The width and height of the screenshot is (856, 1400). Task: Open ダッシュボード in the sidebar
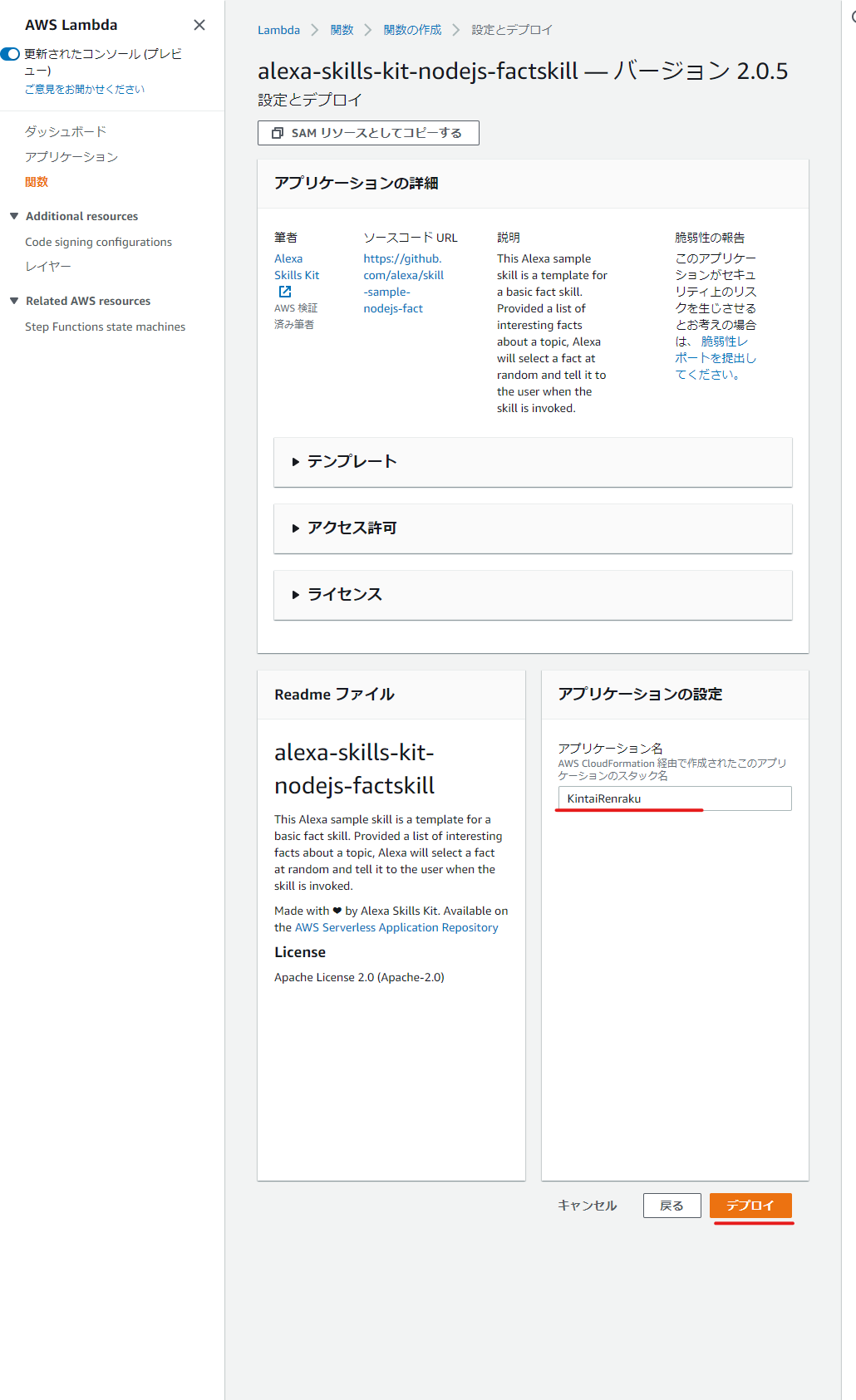click(66, 131)
